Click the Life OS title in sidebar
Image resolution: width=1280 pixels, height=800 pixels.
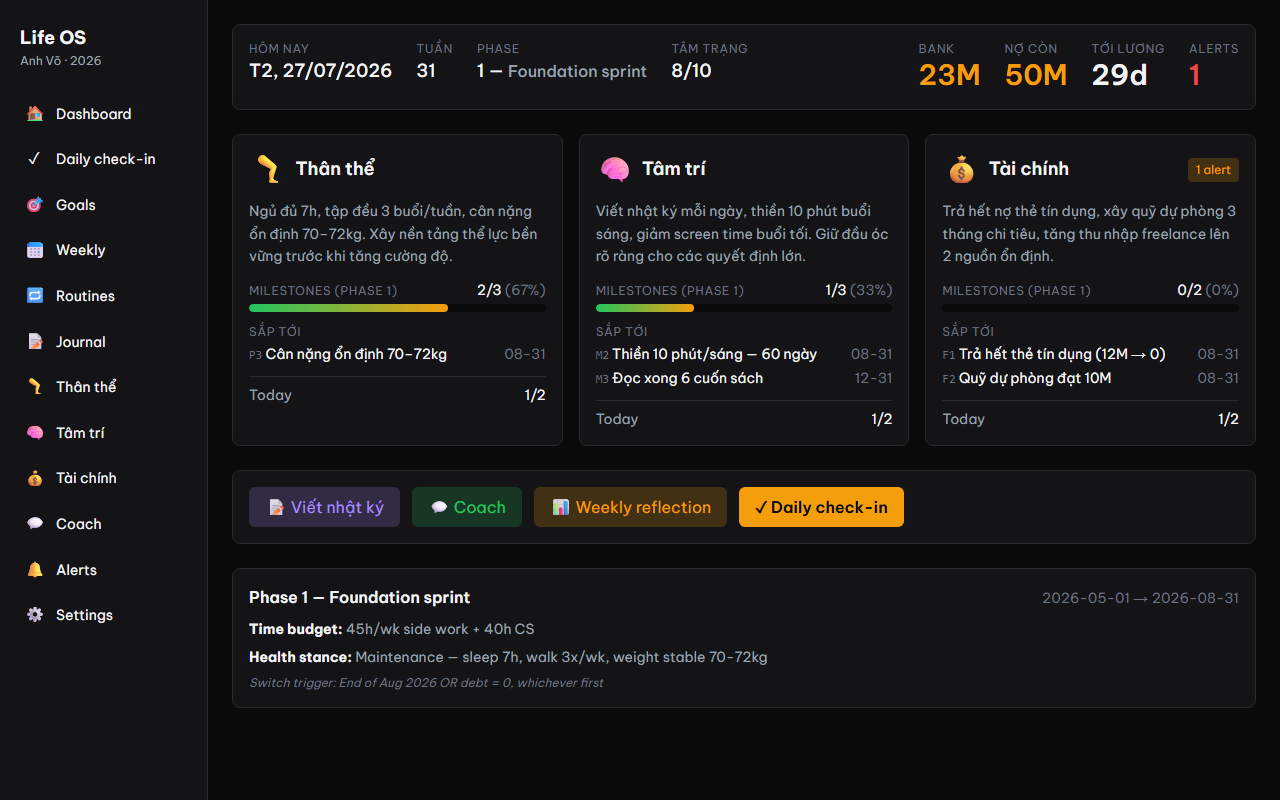53,38
